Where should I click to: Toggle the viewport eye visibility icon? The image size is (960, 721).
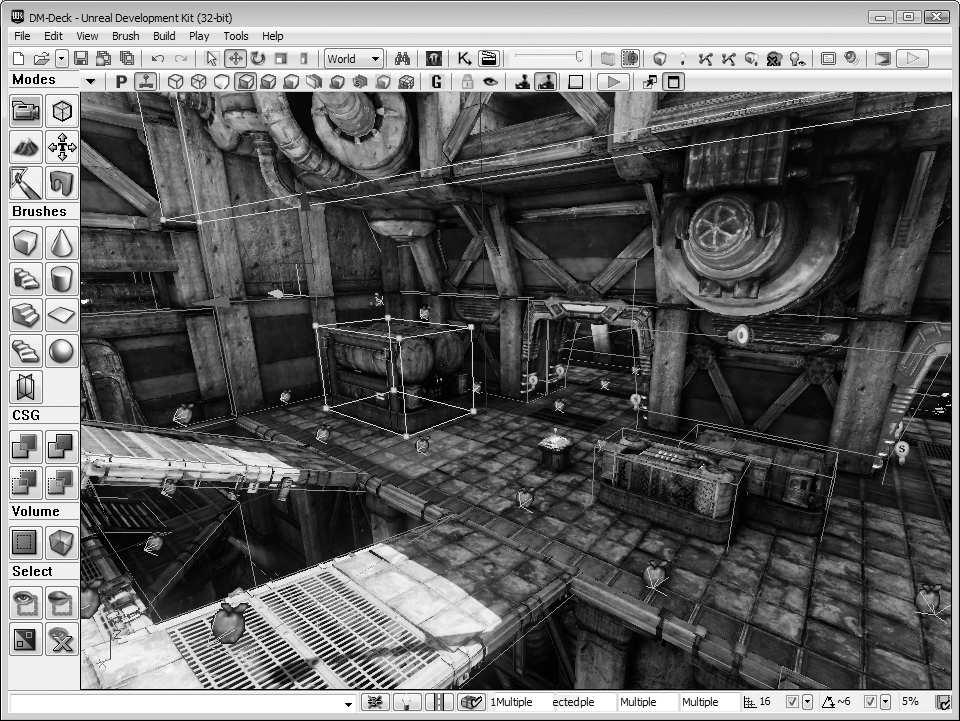(x=490, y=81)
